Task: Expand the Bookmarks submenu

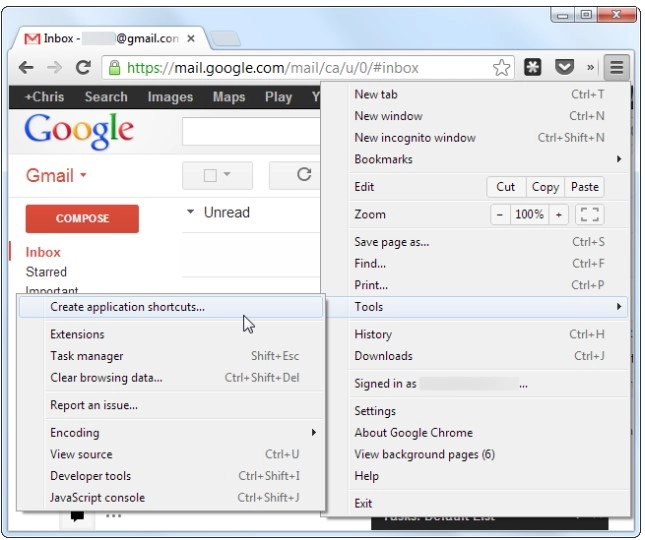Action: point(488,159)
